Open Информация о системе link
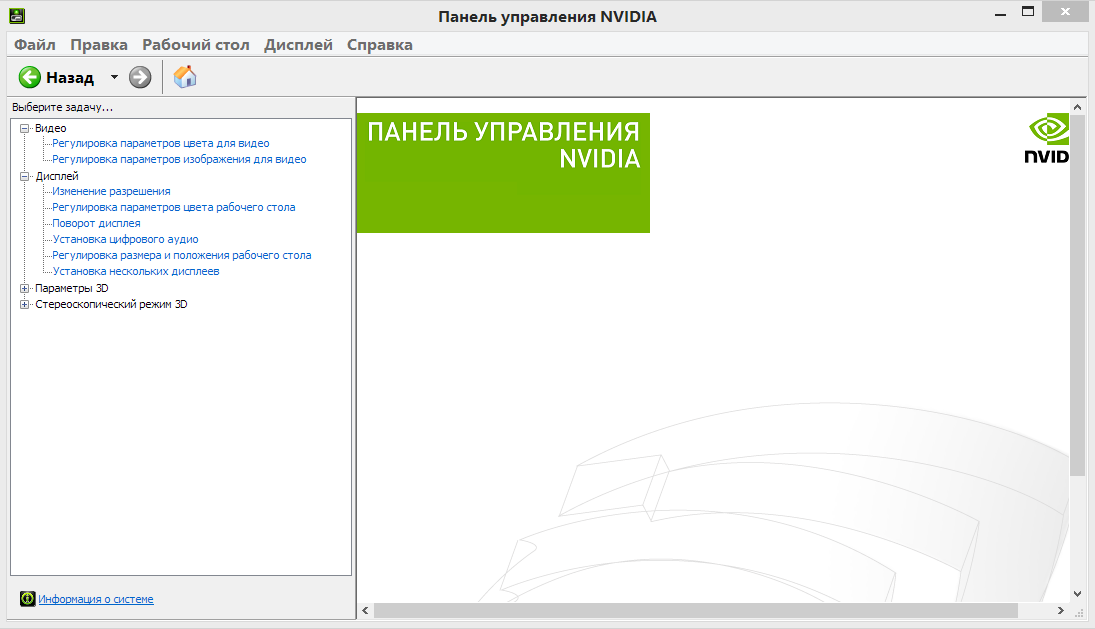The image size is (1095, 629). click(x=96, y=599)
